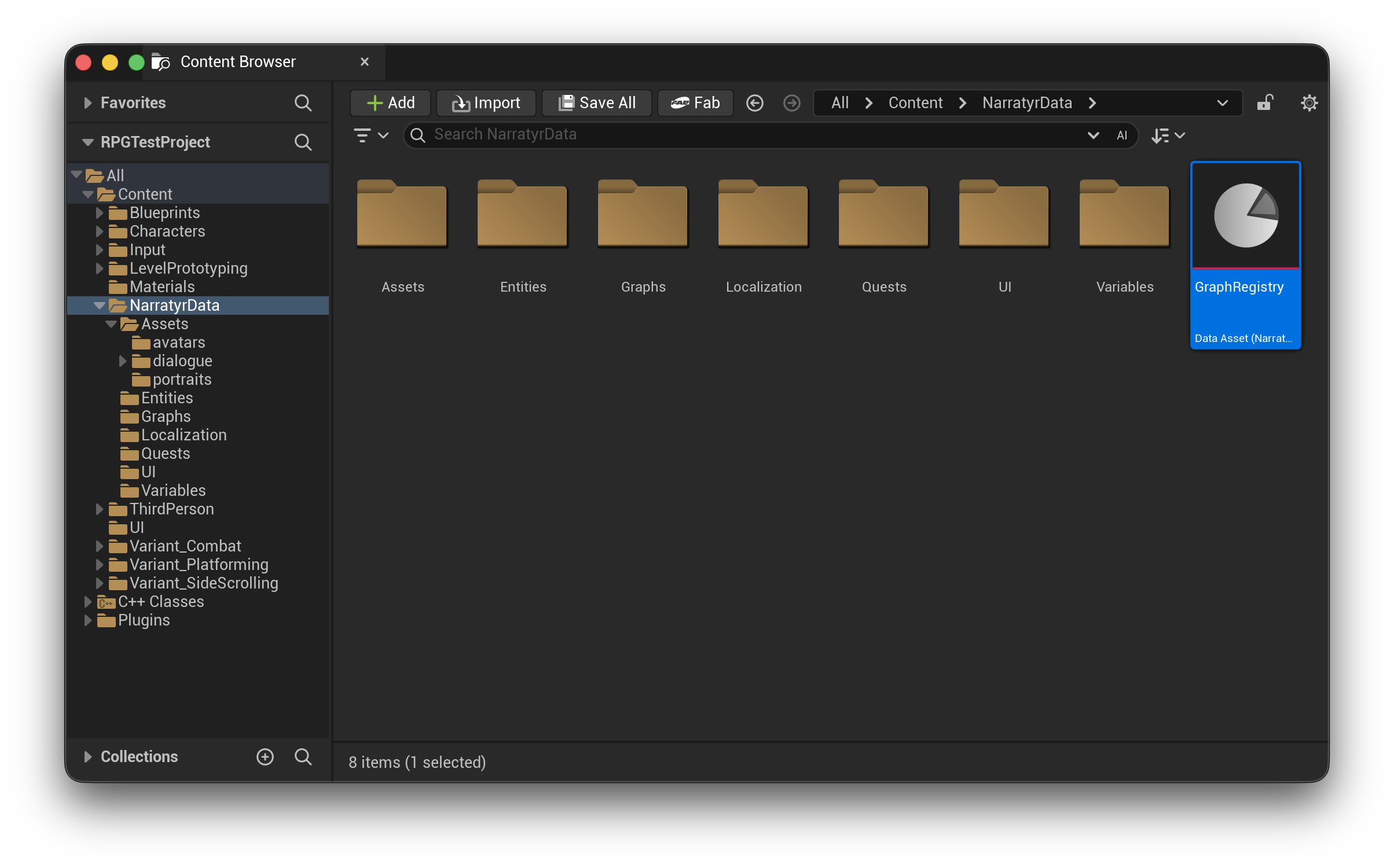
Task: Open the path history dropdown chevron
Action: click(x=1222, y=103)
